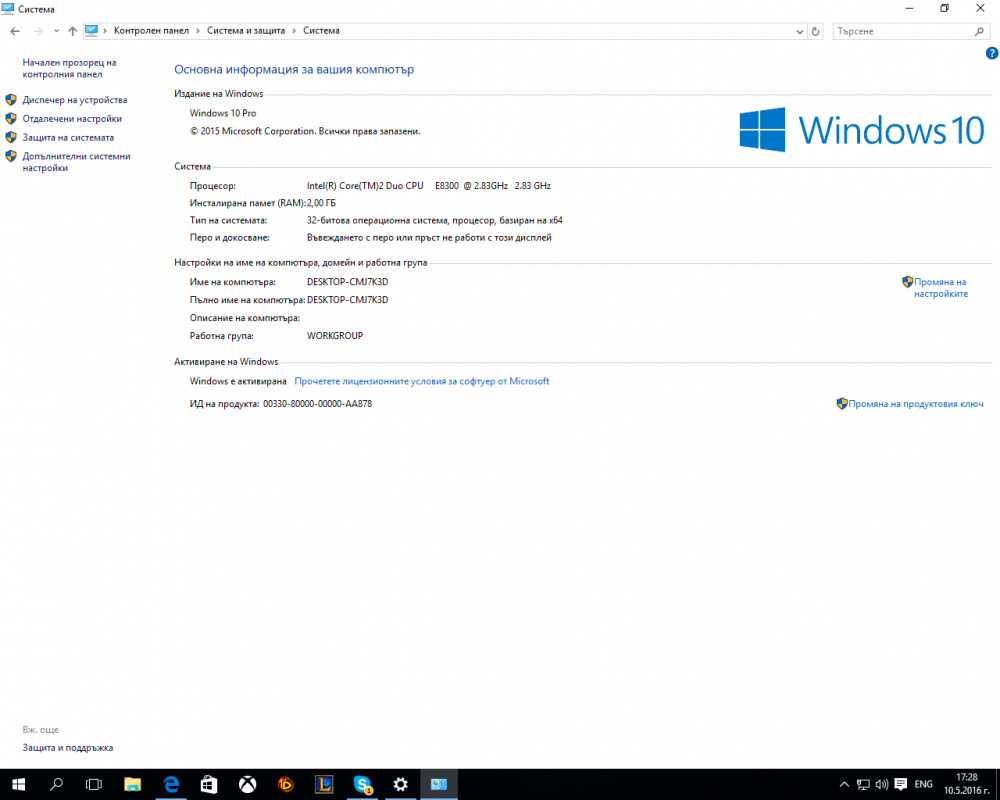
Task: Open Допълнителни системни настройки link
Action: (77, 162)
